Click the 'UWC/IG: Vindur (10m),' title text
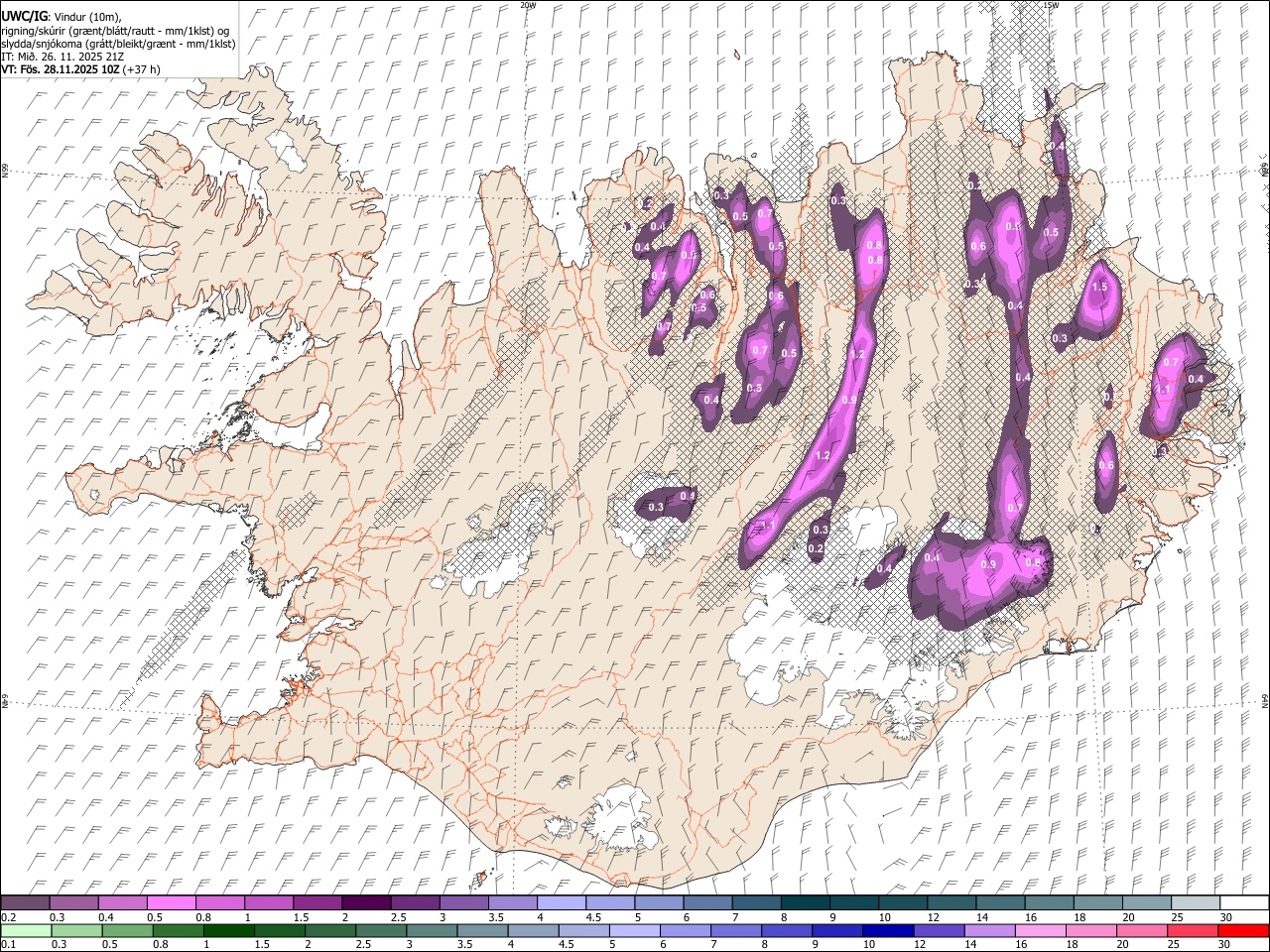The height and width of the screenshot is (952, 1270). point(61,15)
